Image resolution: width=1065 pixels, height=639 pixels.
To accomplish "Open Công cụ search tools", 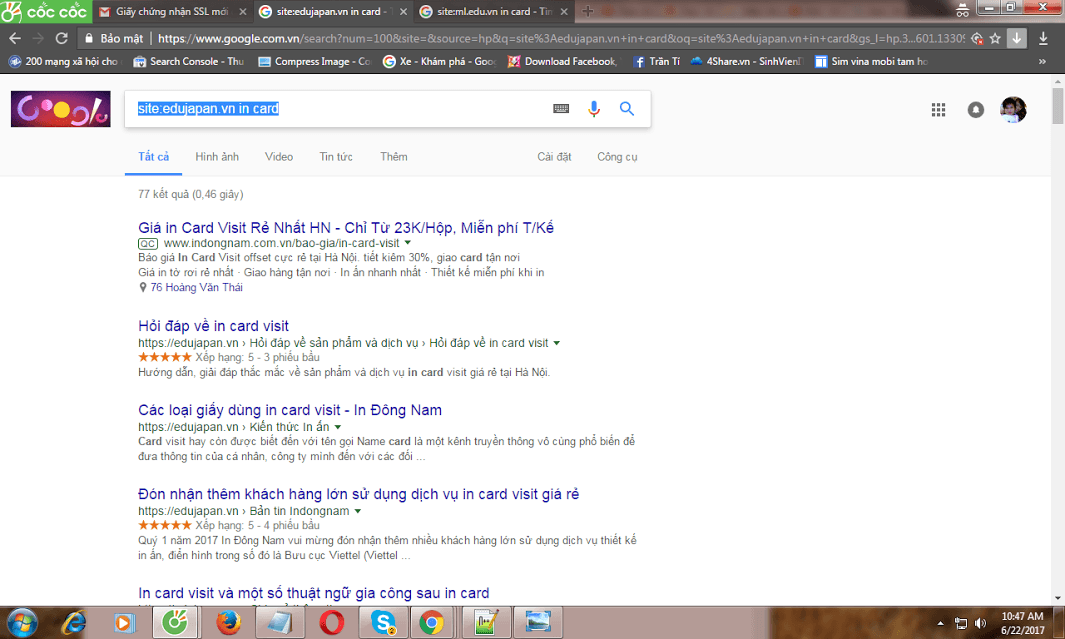I will (617, 157).
